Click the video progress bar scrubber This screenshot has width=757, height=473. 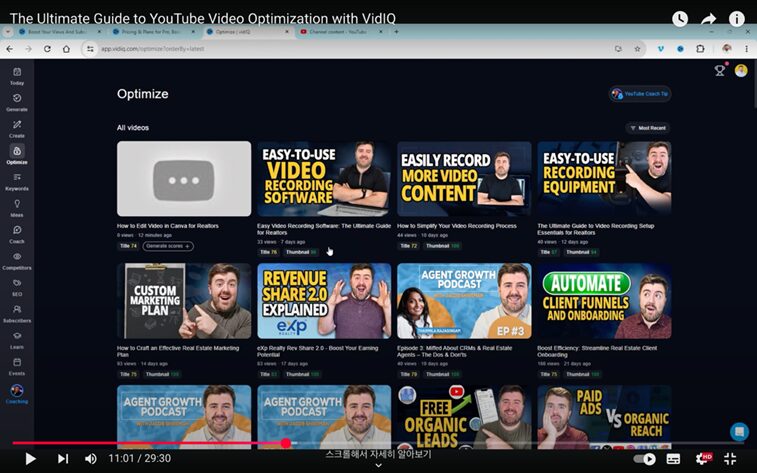[286, 442]
